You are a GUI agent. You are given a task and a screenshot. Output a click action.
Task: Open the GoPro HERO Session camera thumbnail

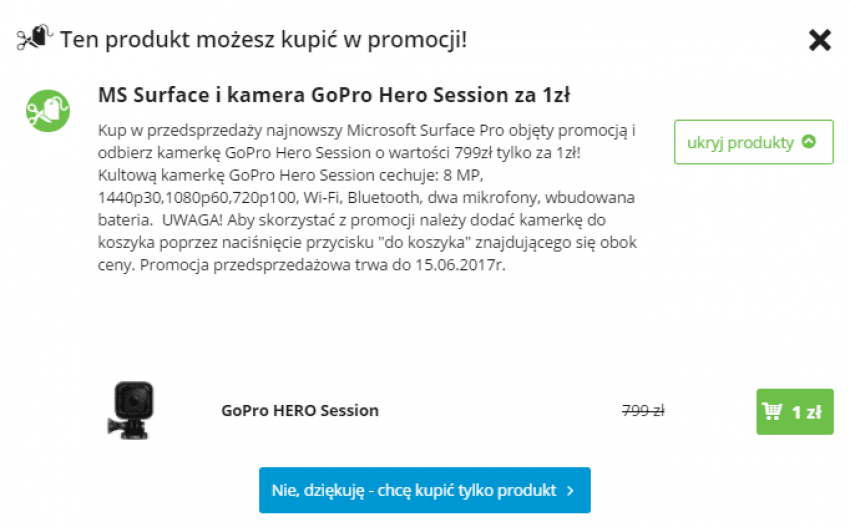pyautogui.click(x=130, y=410)
